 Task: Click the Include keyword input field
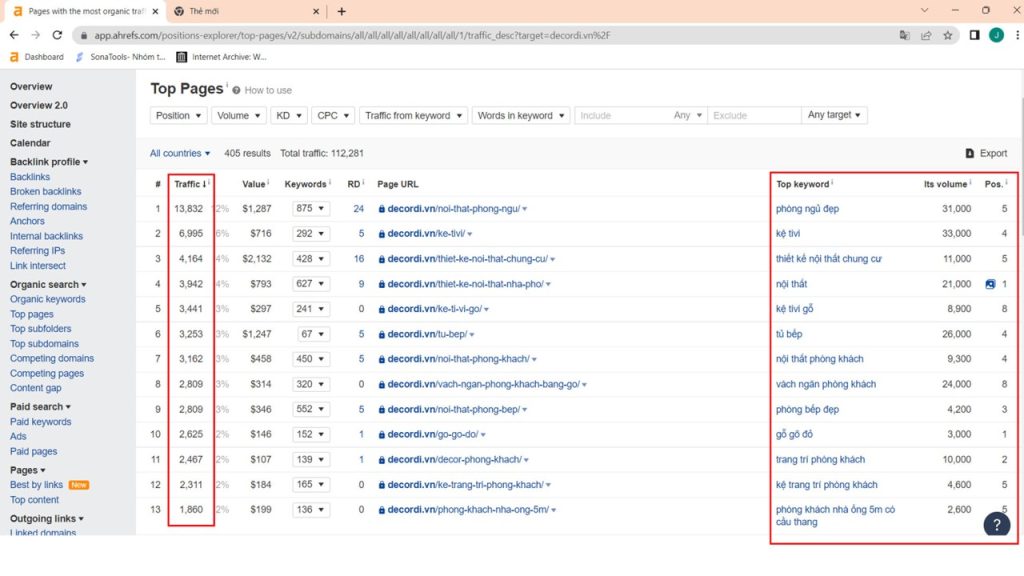point(622,116)
